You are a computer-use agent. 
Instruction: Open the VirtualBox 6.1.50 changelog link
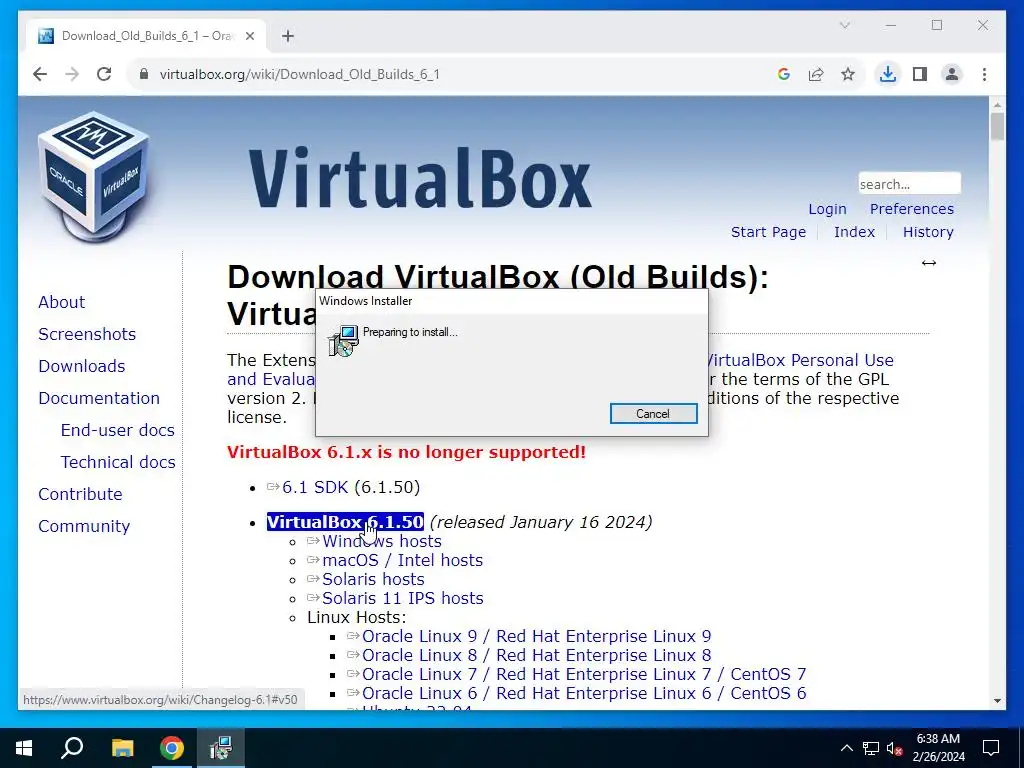[345, 522]
